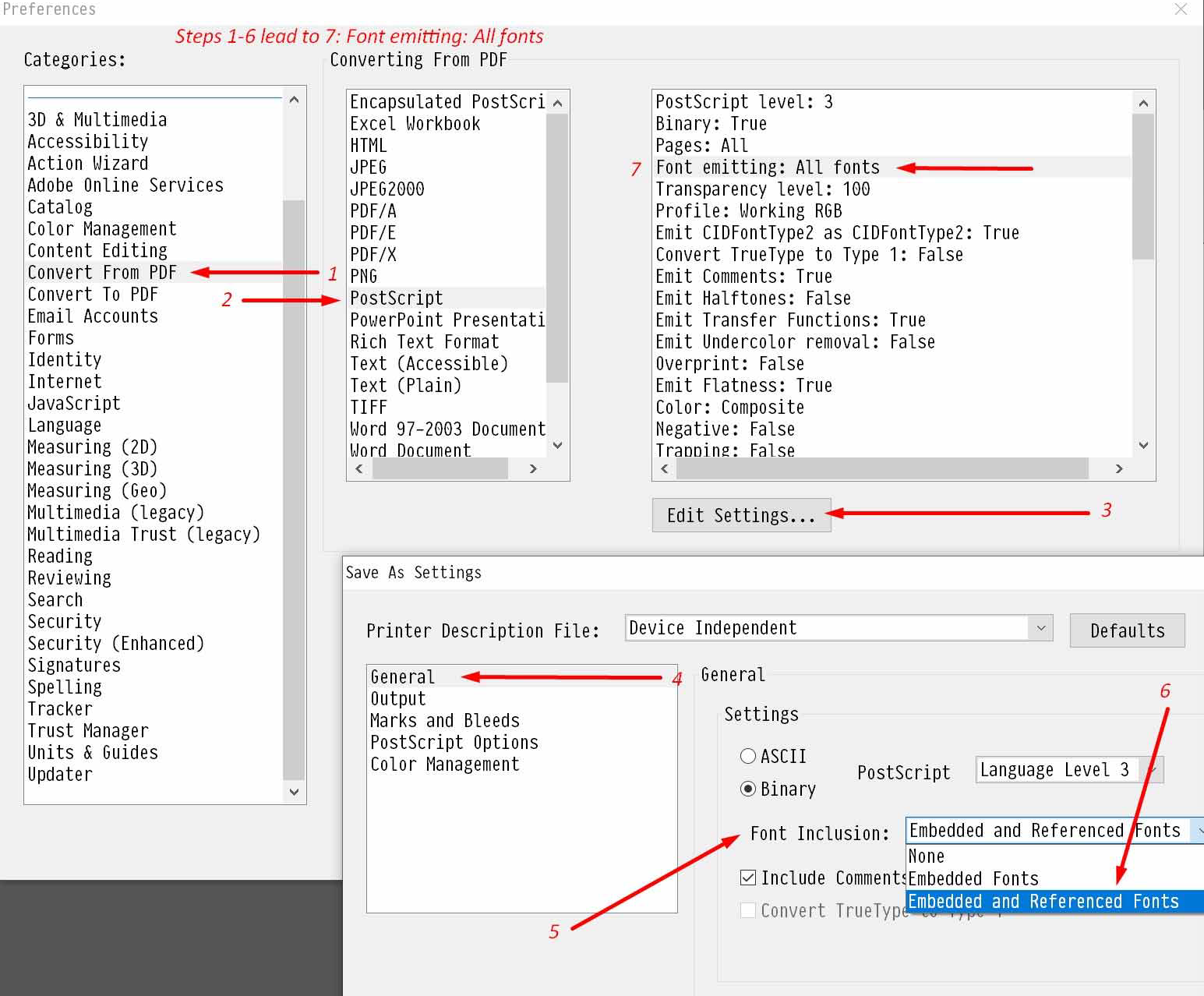Close the Preferences window
Viewport: 1204px width, 996px height.
pyautogui.click(x=1181, y=9)
